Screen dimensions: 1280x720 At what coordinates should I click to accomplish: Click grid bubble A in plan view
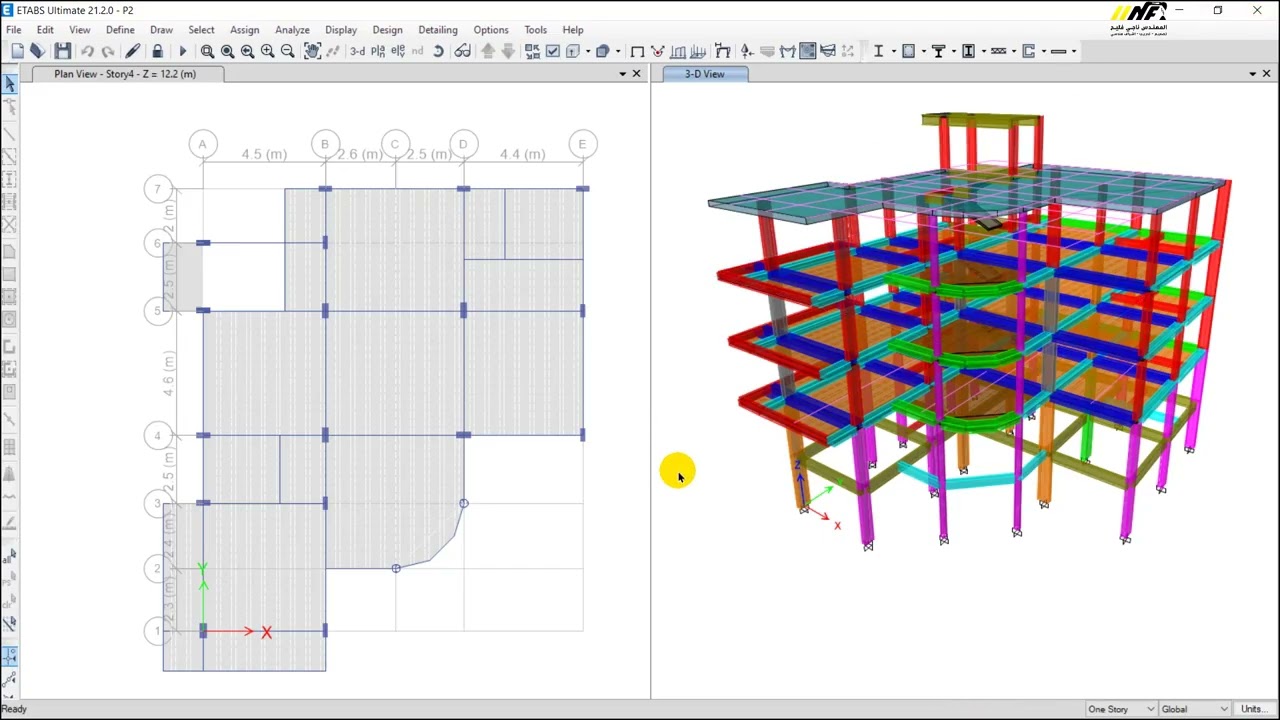202,144
